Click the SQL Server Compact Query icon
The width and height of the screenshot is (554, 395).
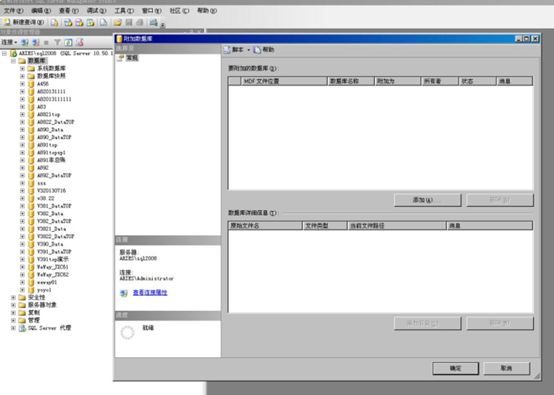click(x=103, y=23)
